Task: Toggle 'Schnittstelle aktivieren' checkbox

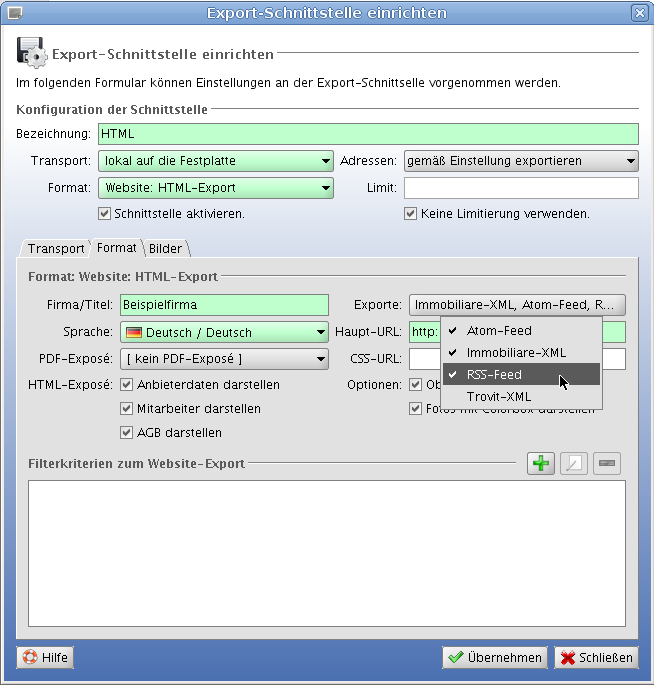Action: [104, 213]
